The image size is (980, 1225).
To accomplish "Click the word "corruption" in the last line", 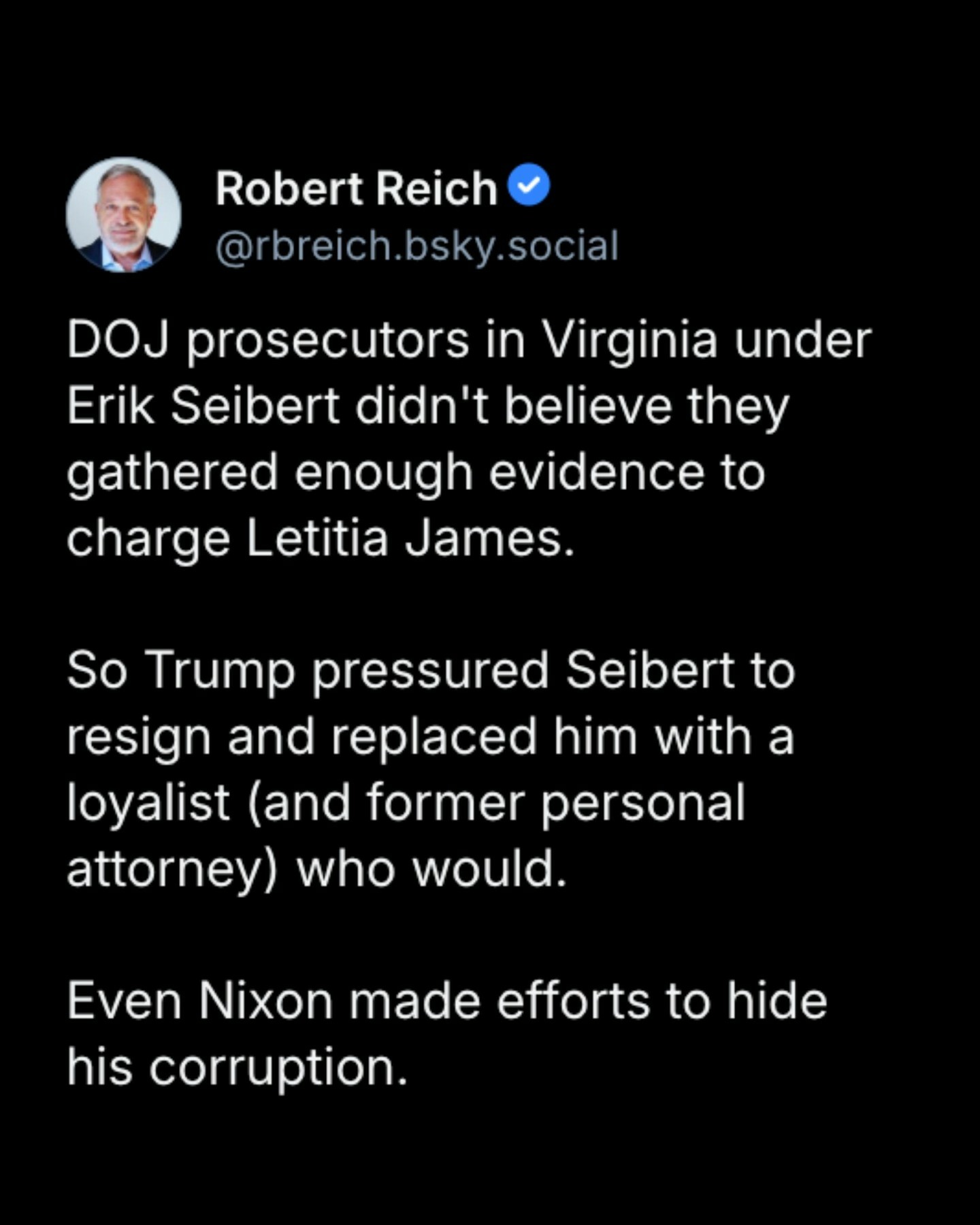I will (278, 1067).
